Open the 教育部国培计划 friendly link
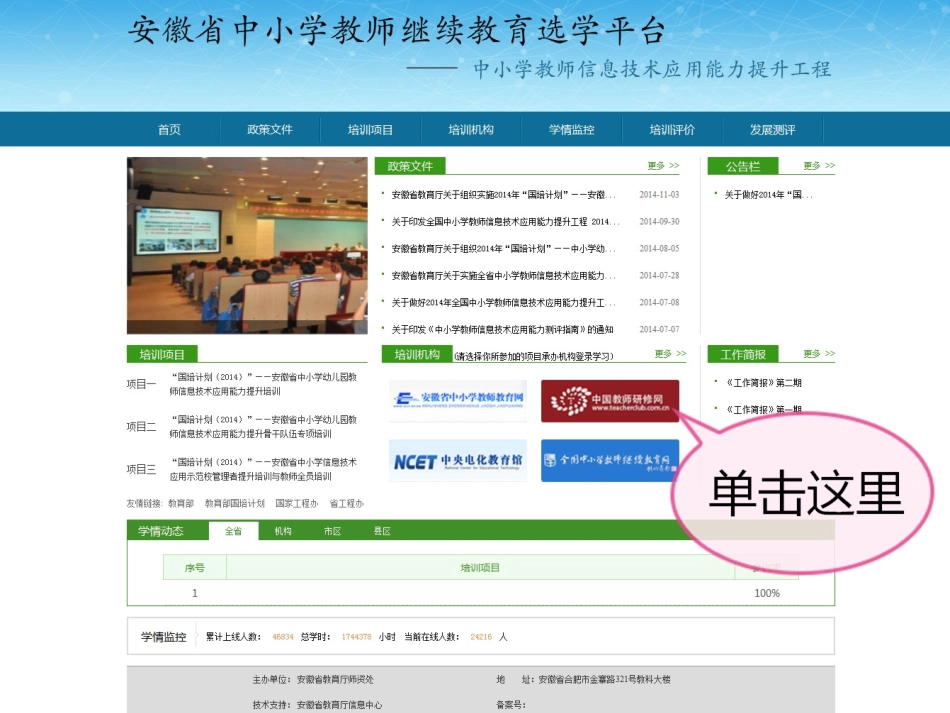The height and width of the screenshot is (713, 950). tap(234, 503)
